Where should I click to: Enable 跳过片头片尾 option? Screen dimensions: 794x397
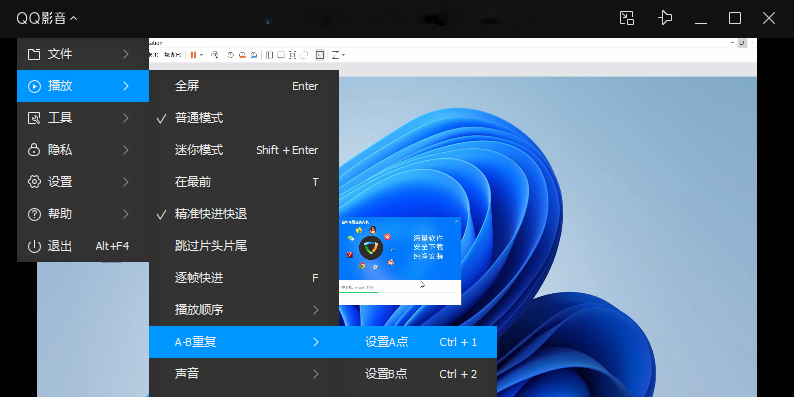(x=244, y=246)
